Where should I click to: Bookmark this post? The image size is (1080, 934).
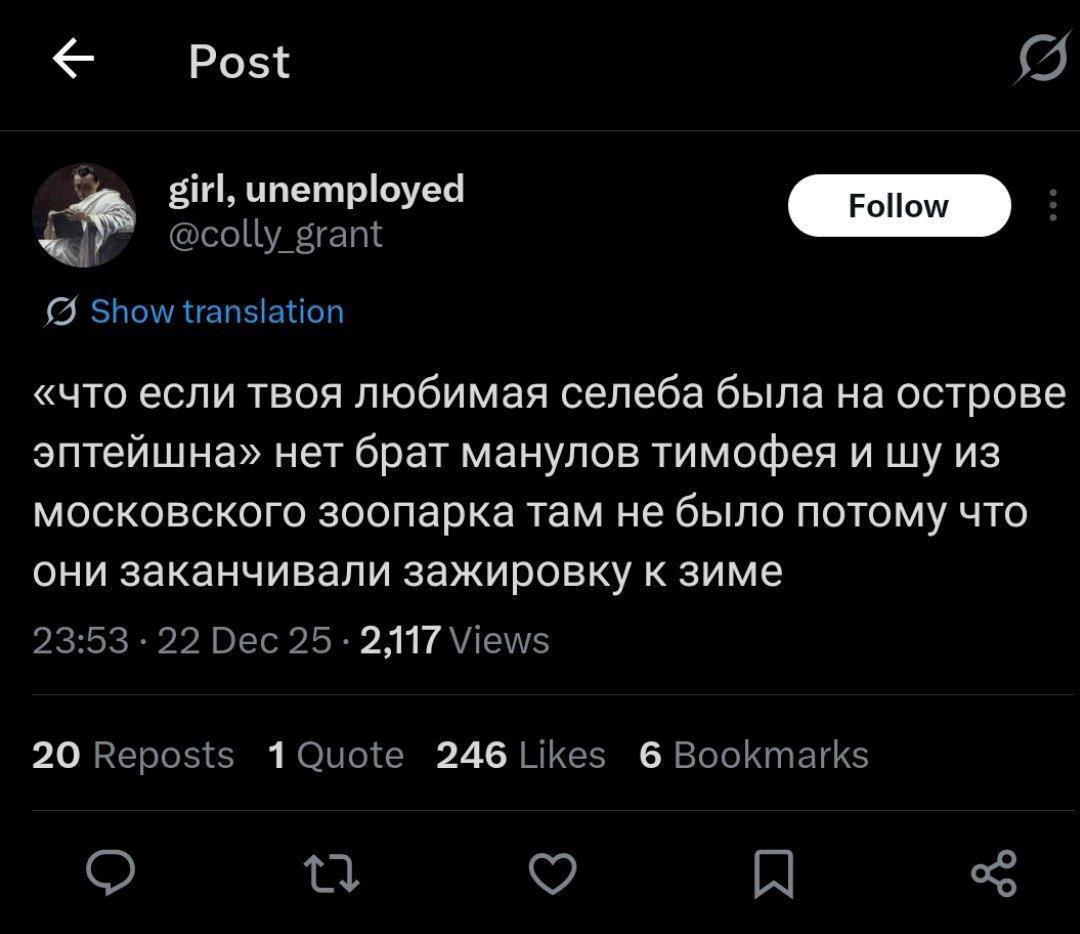(773, 874)
